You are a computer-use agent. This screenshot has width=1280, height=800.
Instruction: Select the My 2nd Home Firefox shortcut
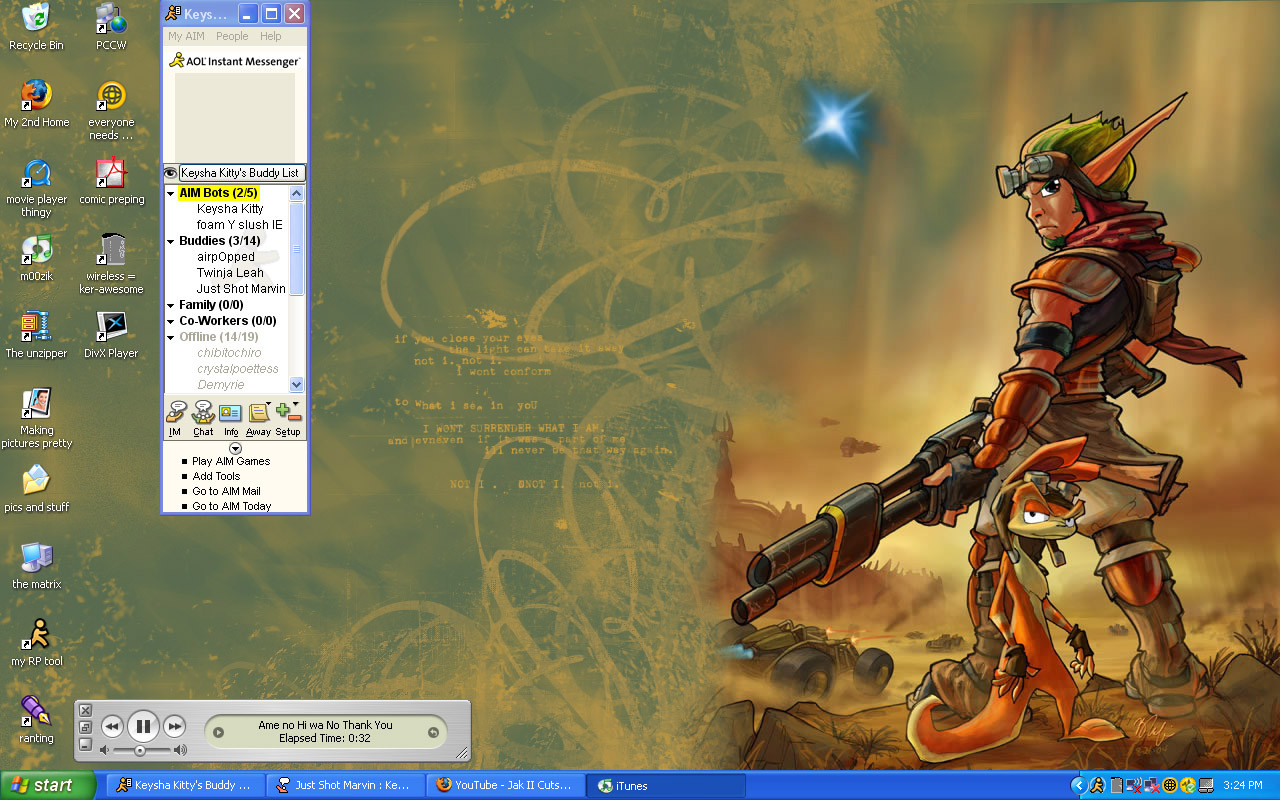coord(36,104)
